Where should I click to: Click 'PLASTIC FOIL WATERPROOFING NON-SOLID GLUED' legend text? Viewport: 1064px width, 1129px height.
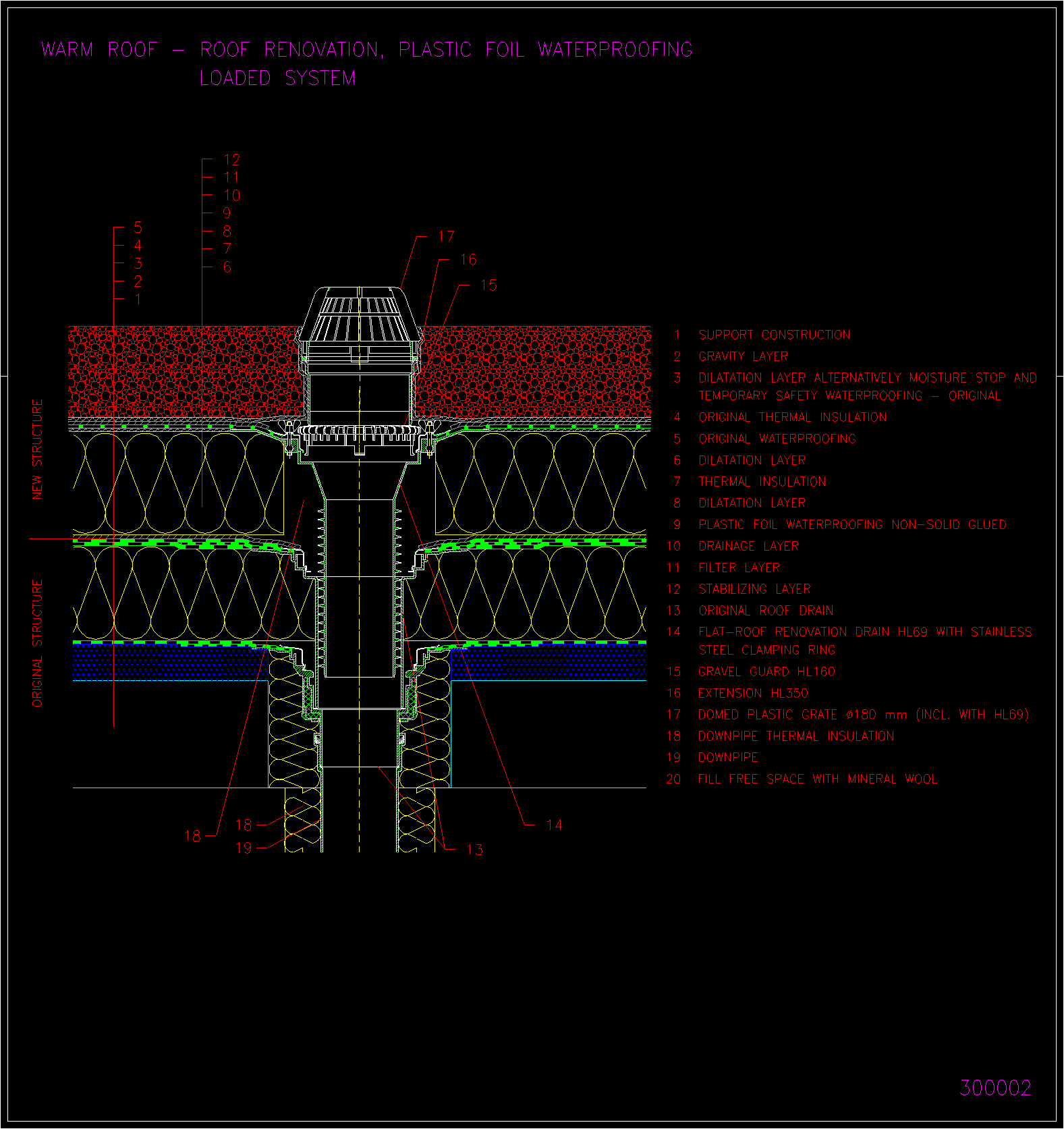pyautogui.click(x=852, y=524)
